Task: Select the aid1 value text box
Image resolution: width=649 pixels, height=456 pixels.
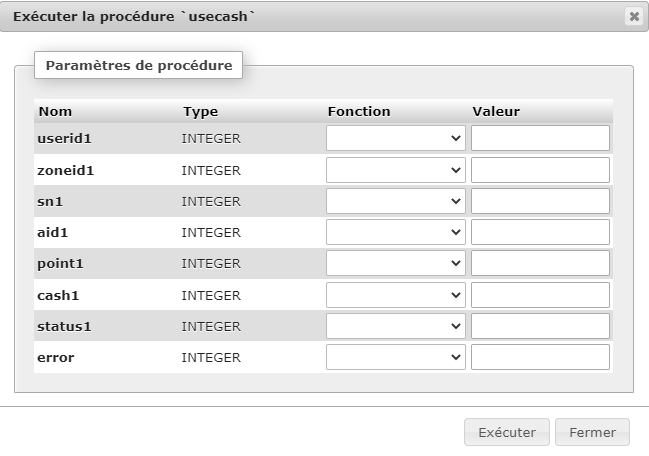Action: (540, 232)
